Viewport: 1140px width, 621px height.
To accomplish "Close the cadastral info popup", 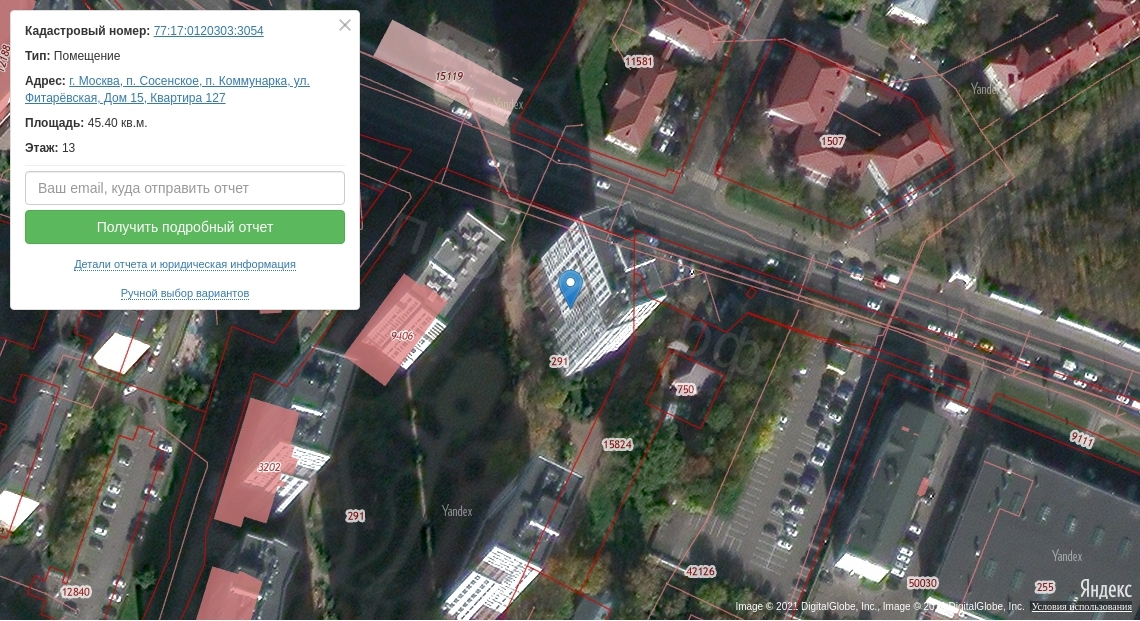I will coord(345,25).
